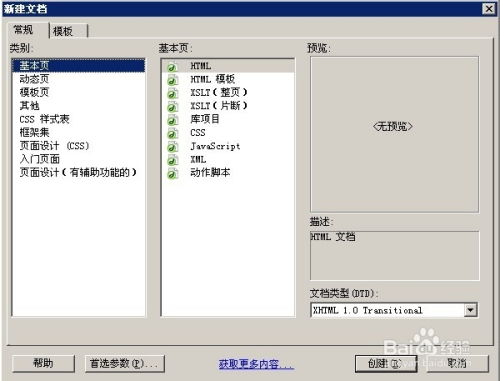The height and width of the screenshot is (381, 500).
Task: Open the 文档类型 (DTD) dropdown arrow
Action: pyautogui.click(x=470, y=310)
